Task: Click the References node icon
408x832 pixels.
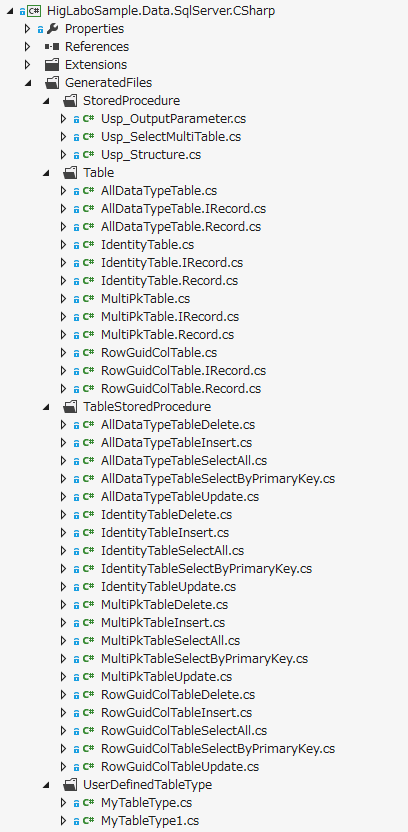Action: point(52,47)
